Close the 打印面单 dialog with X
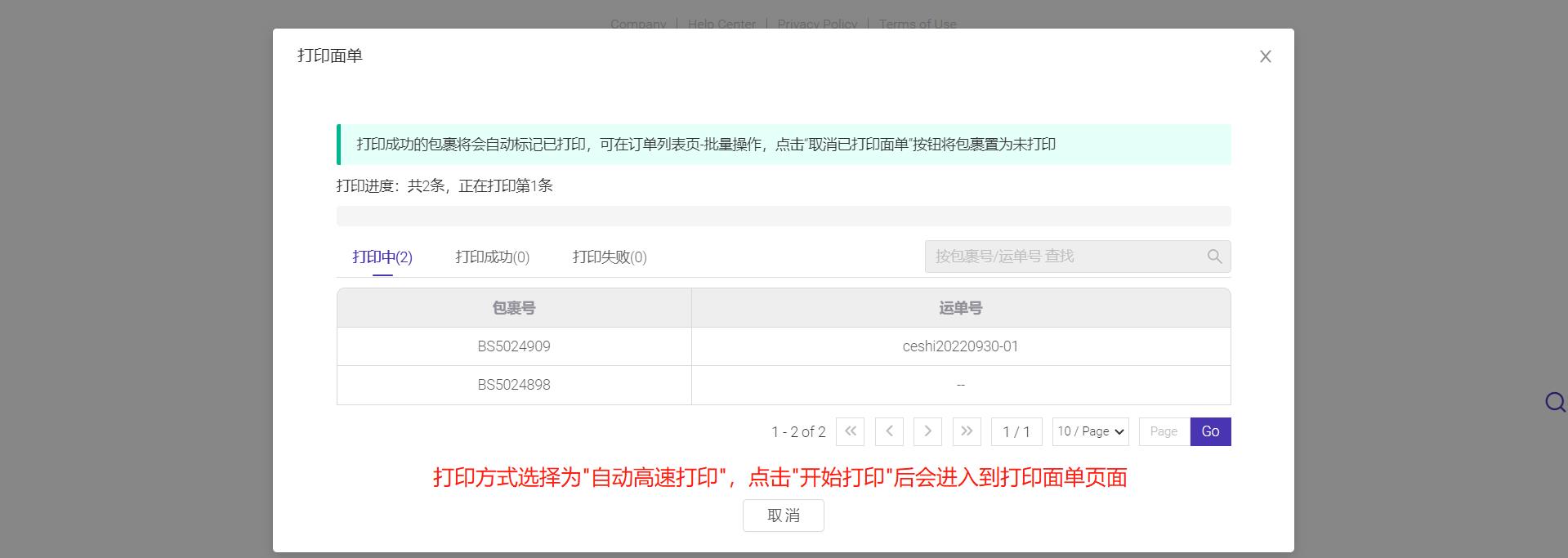 click(1265, 56)
